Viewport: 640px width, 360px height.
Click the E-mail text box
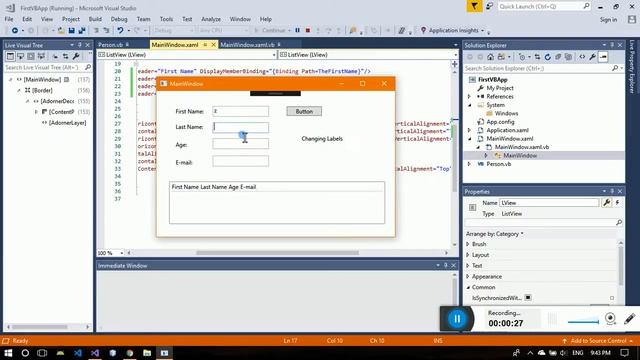pos(240,162)
